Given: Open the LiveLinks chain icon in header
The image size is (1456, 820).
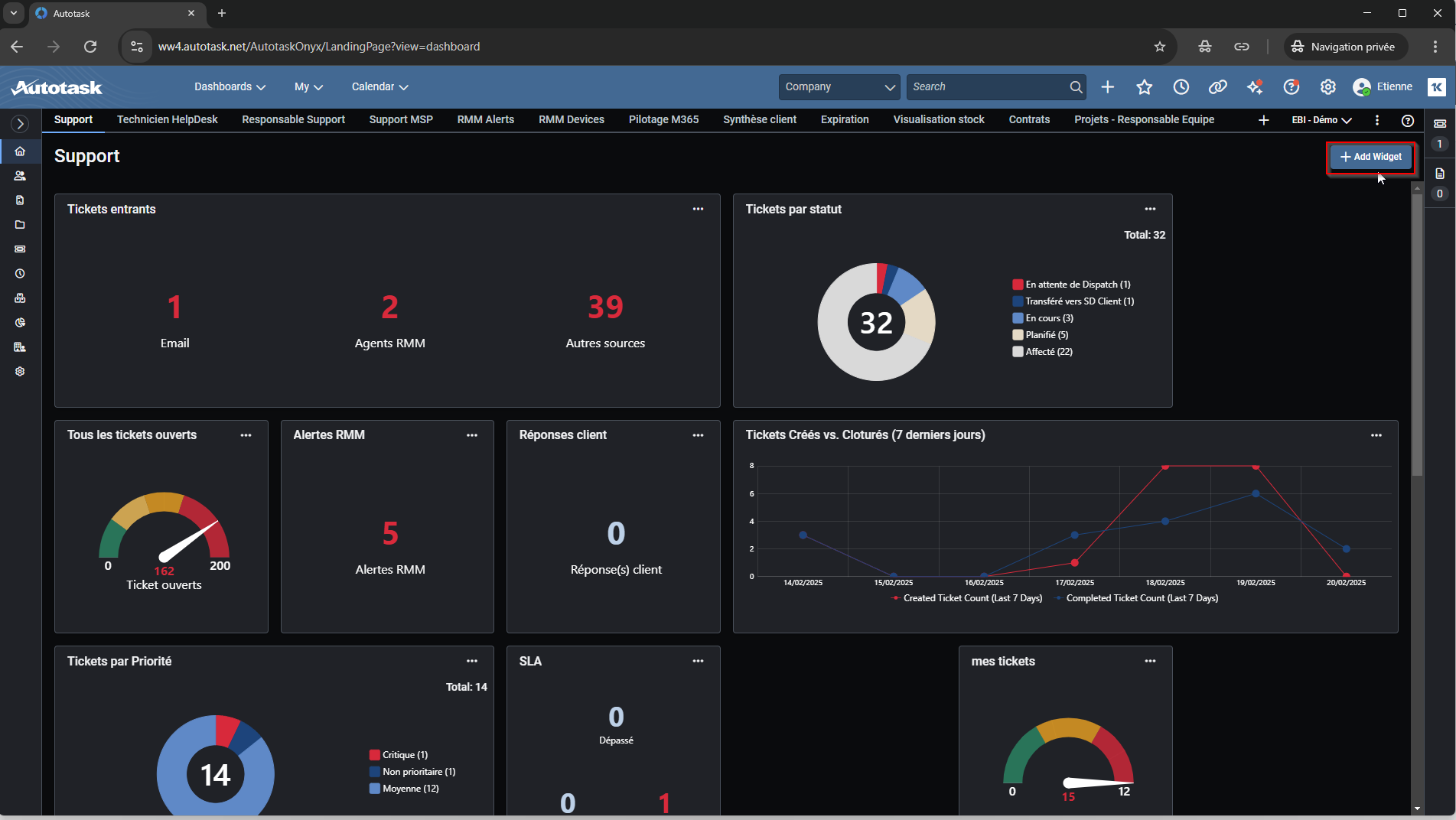Looking at the screenshot, I should coord(1217,87).
